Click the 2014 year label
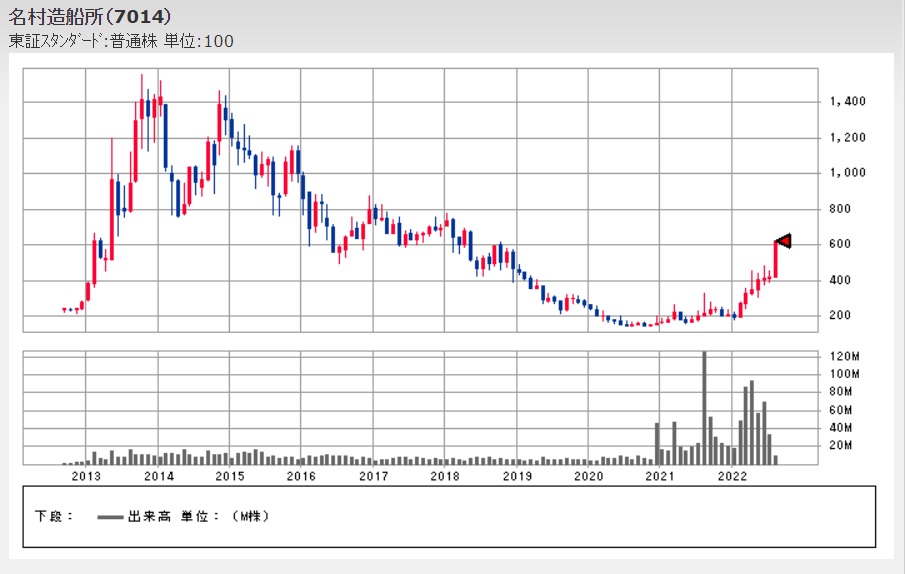The height and width of the screenshot is (574, 905). pos(159,477)
